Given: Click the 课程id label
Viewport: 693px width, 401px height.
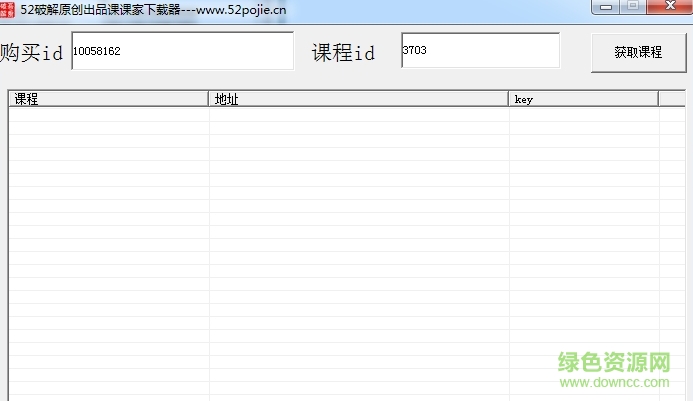Looking at the screenshot, I should (343, 53).
